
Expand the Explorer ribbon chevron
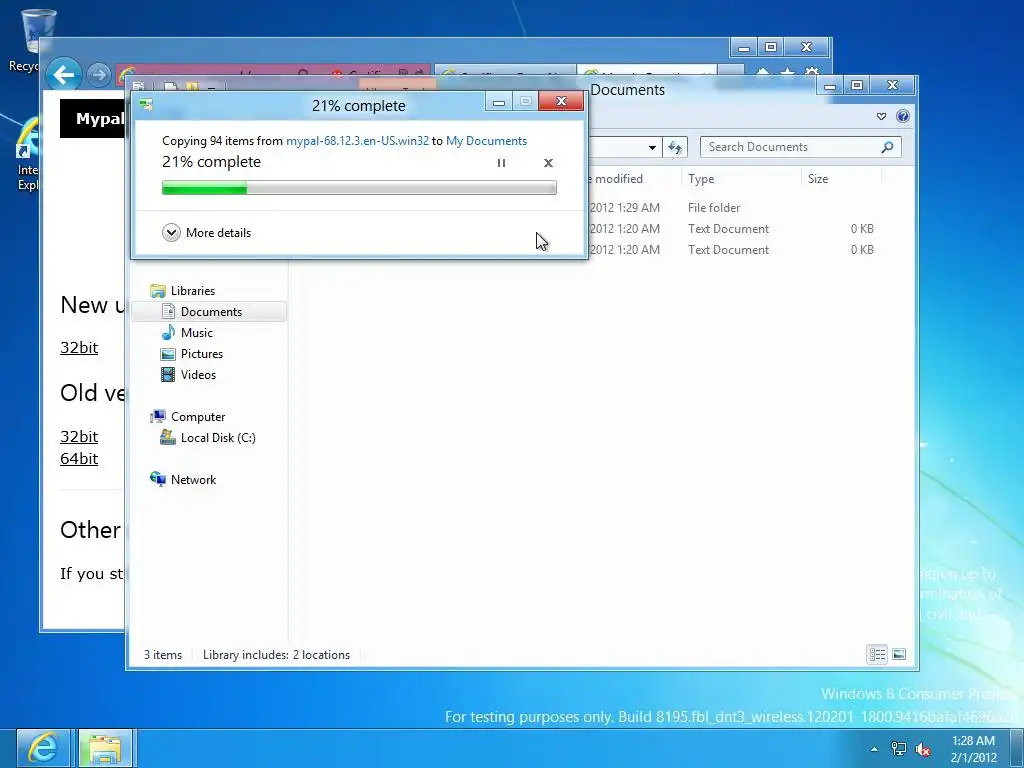tap(881, 116)
